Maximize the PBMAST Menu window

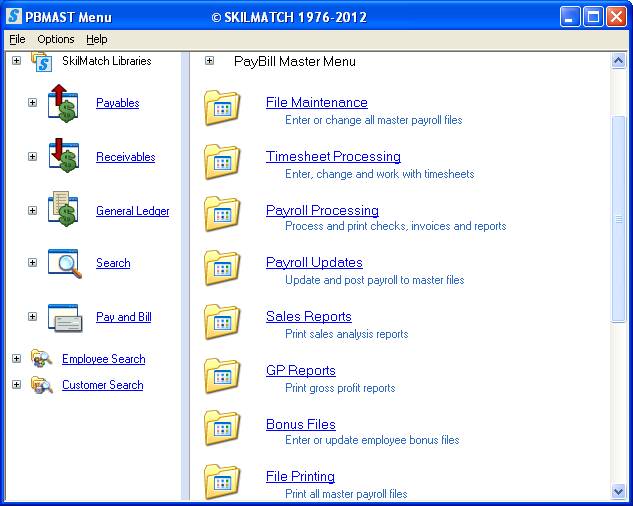593,17
